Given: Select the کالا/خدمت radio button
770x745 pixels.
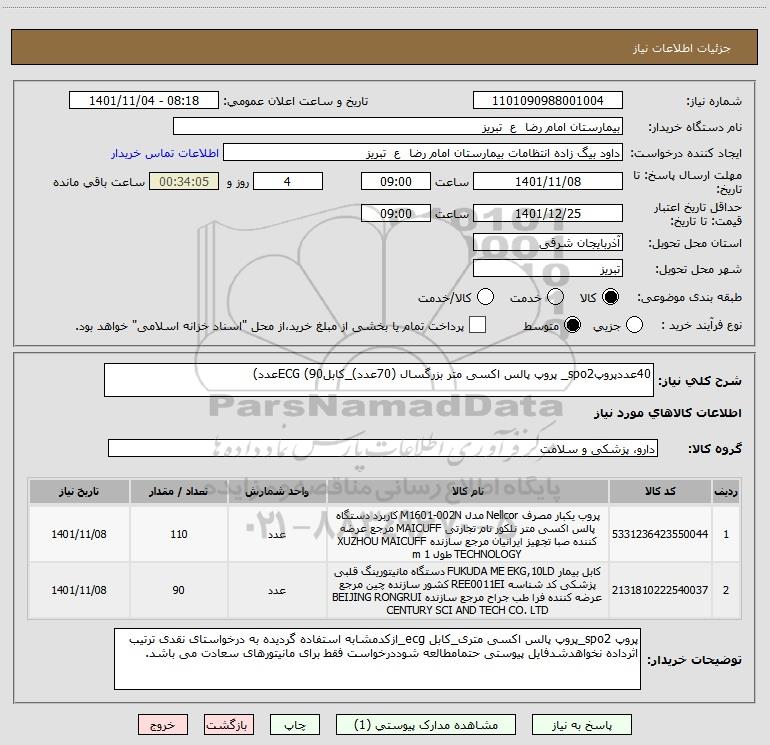Looking at the screenshot, I should point(485,297).
